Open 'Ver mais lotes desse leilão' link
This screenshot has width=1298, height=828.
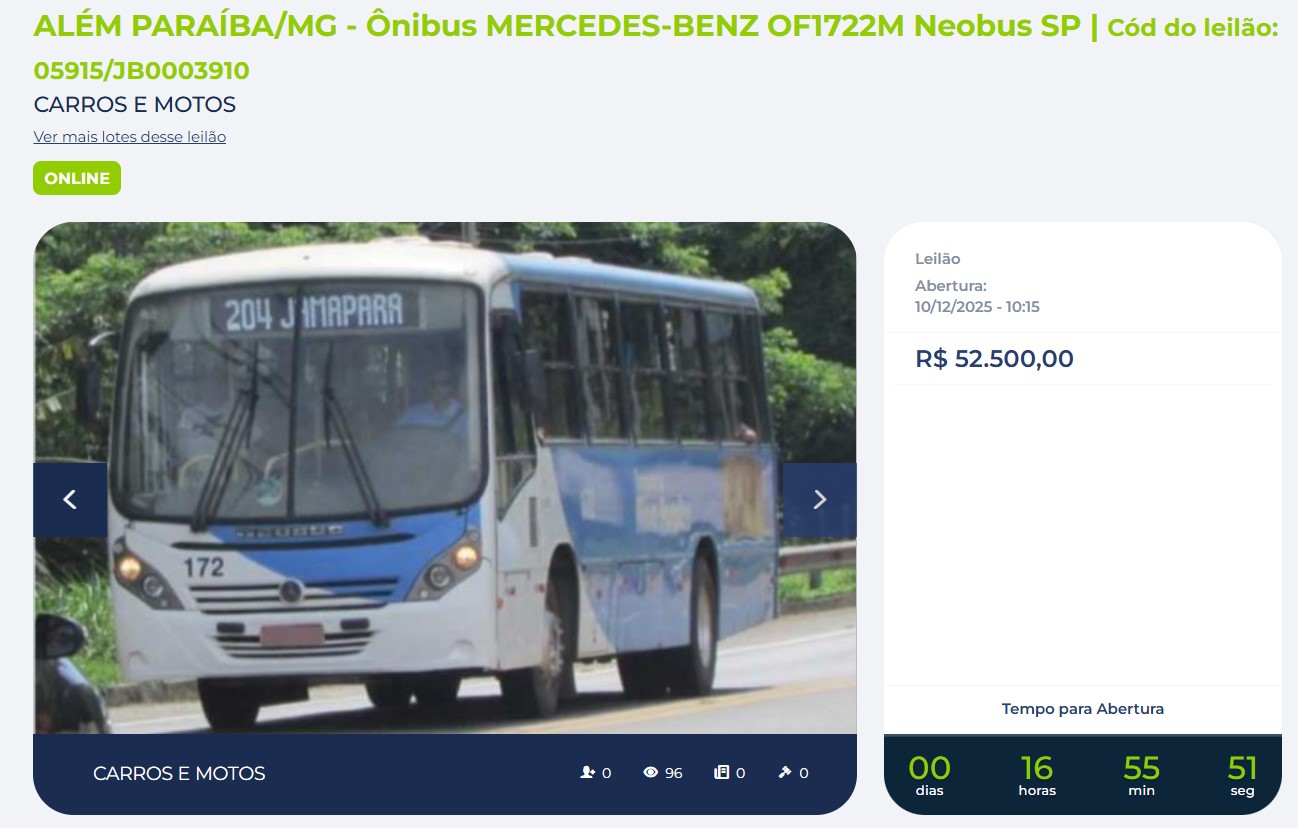point(130,137)
